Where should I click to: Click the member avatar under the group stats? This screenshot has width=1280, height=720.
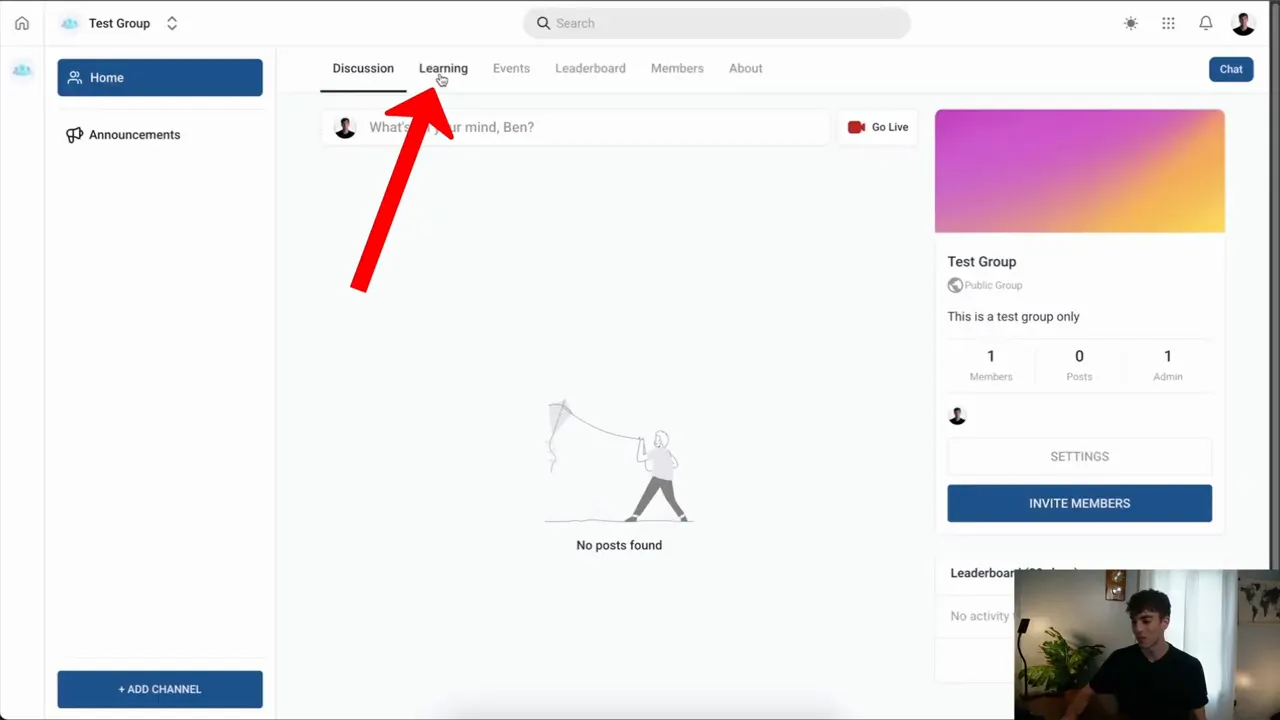(957, 415)
